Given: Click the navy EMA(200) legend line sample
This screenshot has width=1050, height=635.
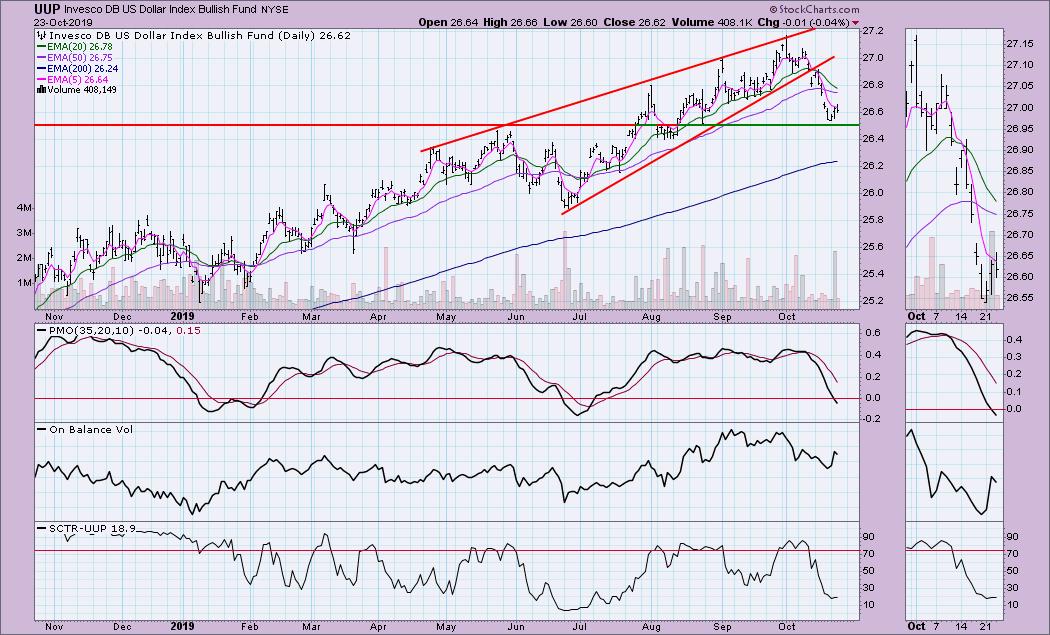Looking at the screenshot, I should pos(42,68).
